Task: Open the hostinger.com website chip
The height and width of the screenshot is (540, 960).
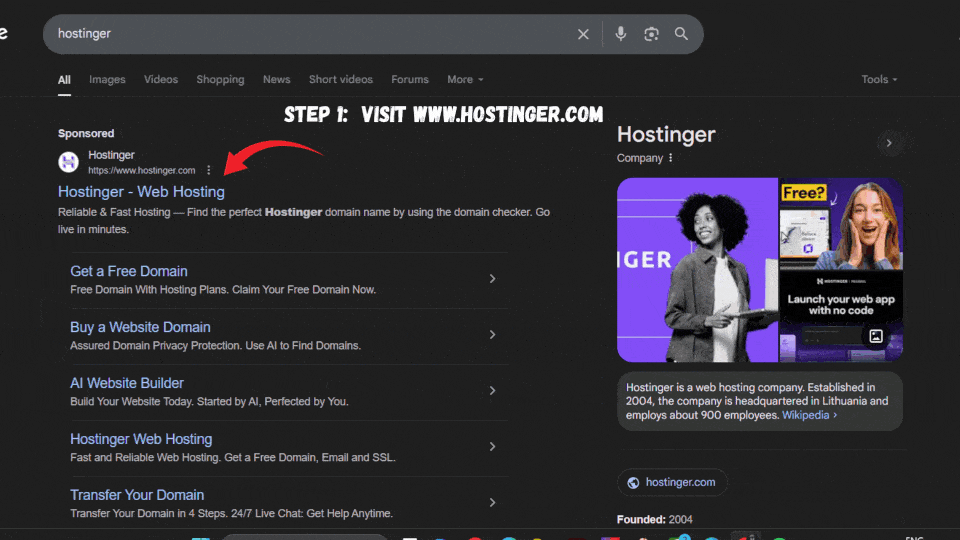Action: click(x=672, y=482)
